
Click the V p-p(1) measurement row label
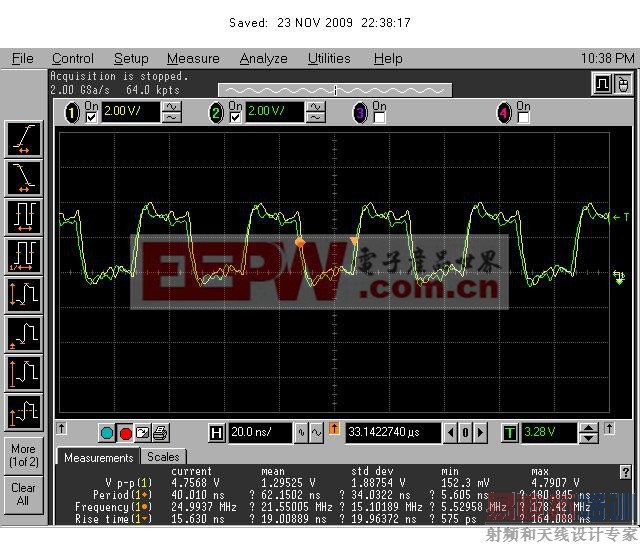coord(129,483)
